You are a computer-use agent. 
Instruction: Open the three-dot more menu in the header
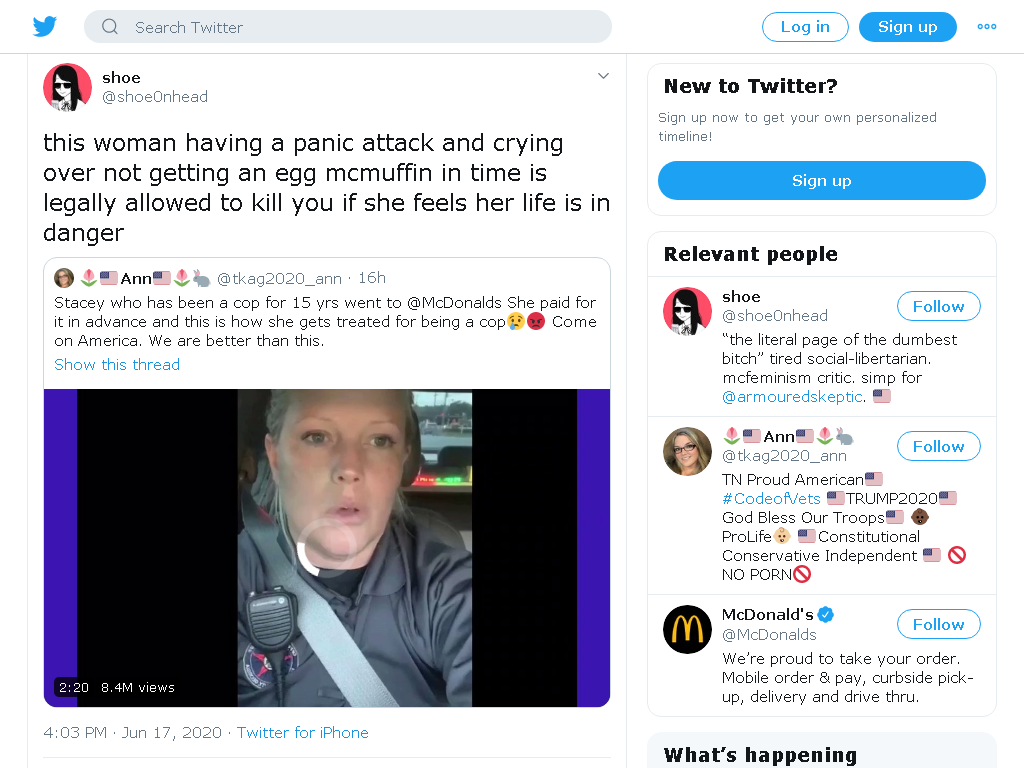point(986,27)
